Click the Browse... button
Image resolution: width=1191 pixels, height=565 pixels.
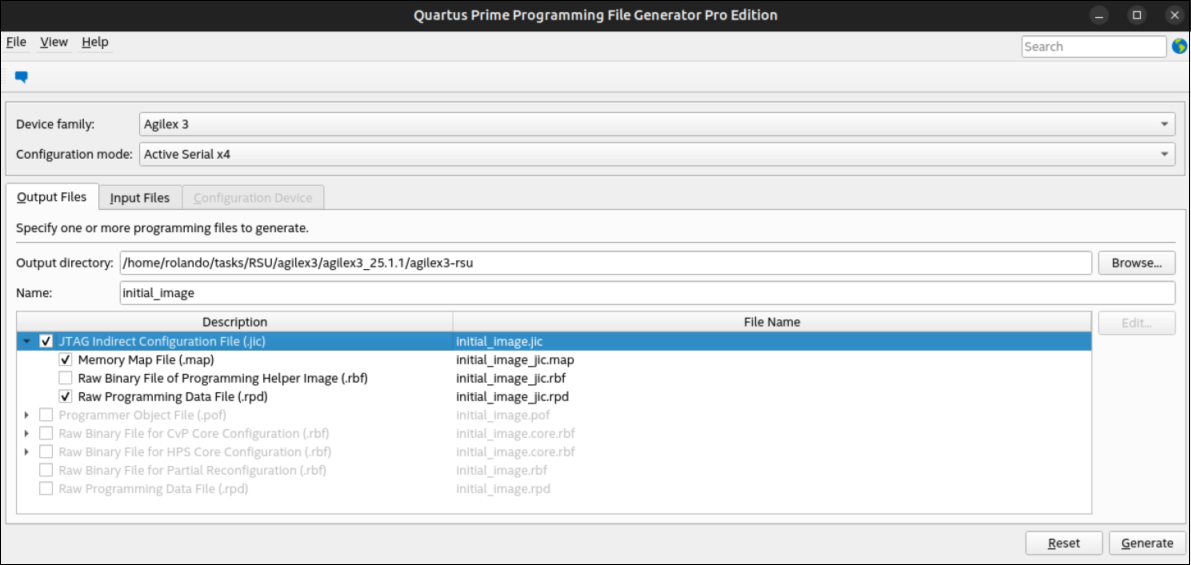click(1136, 263)
